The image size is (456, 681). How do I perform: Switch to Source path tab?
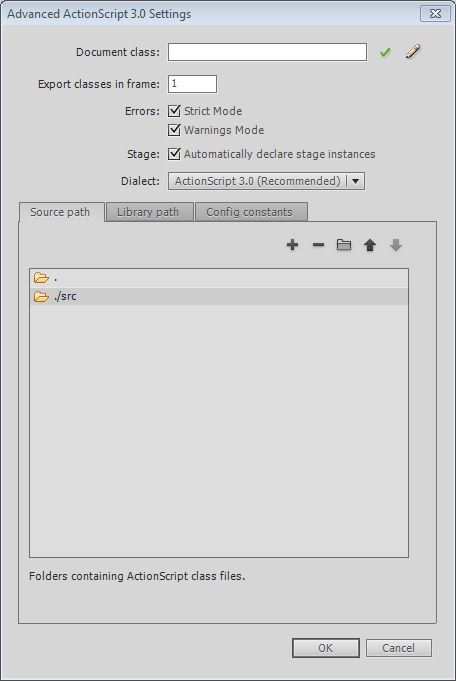click(61, 212)
